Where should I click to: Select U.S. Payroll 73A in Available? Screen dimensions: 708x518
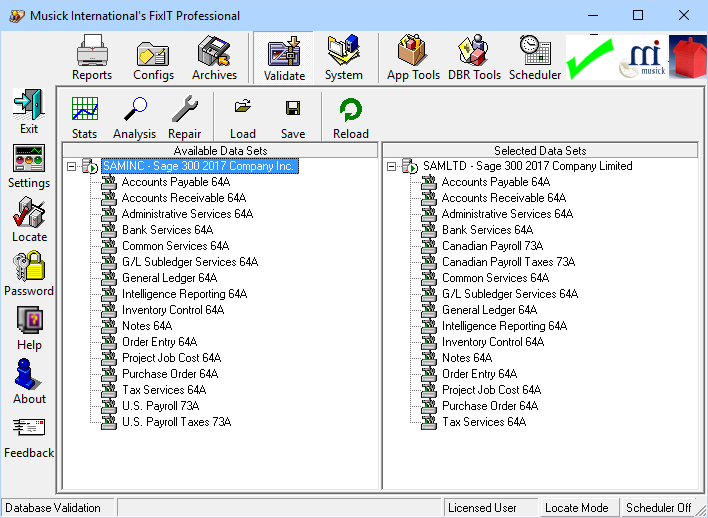pyautogui.click(x=161, y=406)
